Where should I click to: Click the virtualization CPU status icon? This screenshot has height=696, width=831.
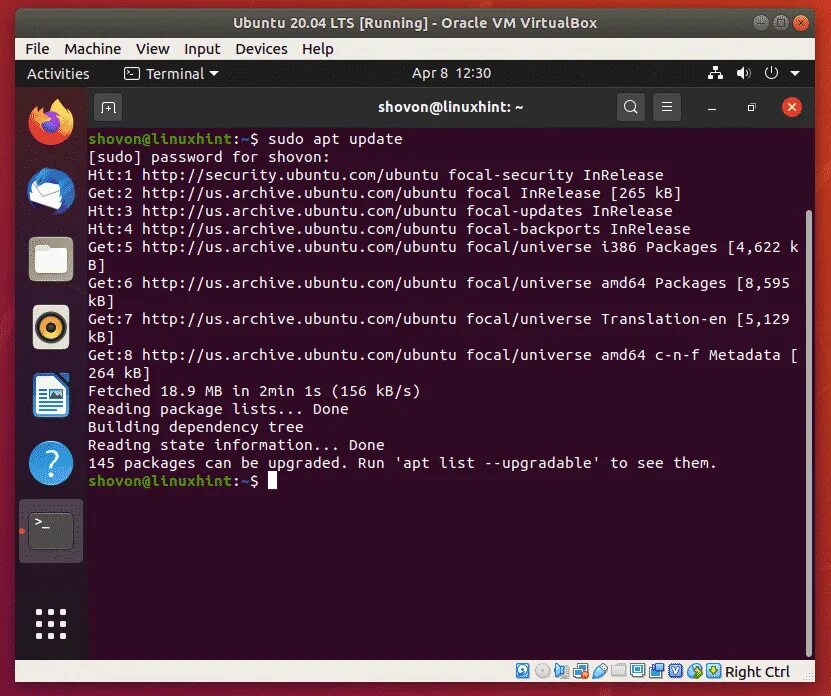tap(675, 671)
